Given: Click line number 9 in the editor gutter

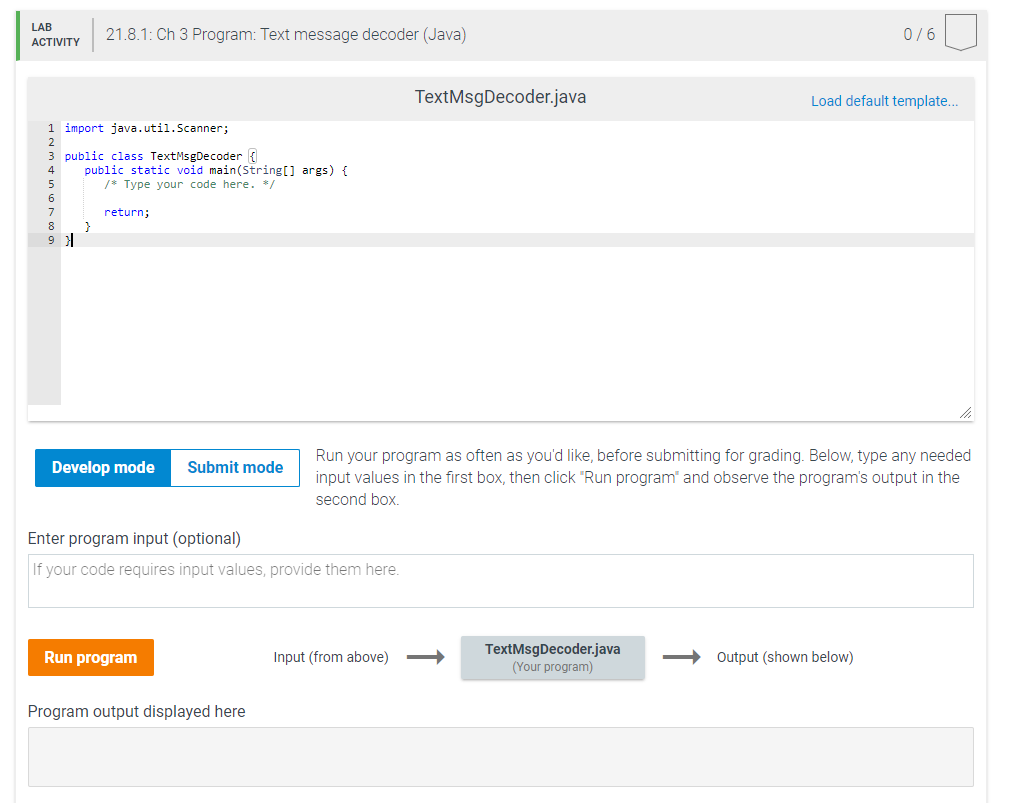Looking at the screenshot, I should tap(51, 240).
